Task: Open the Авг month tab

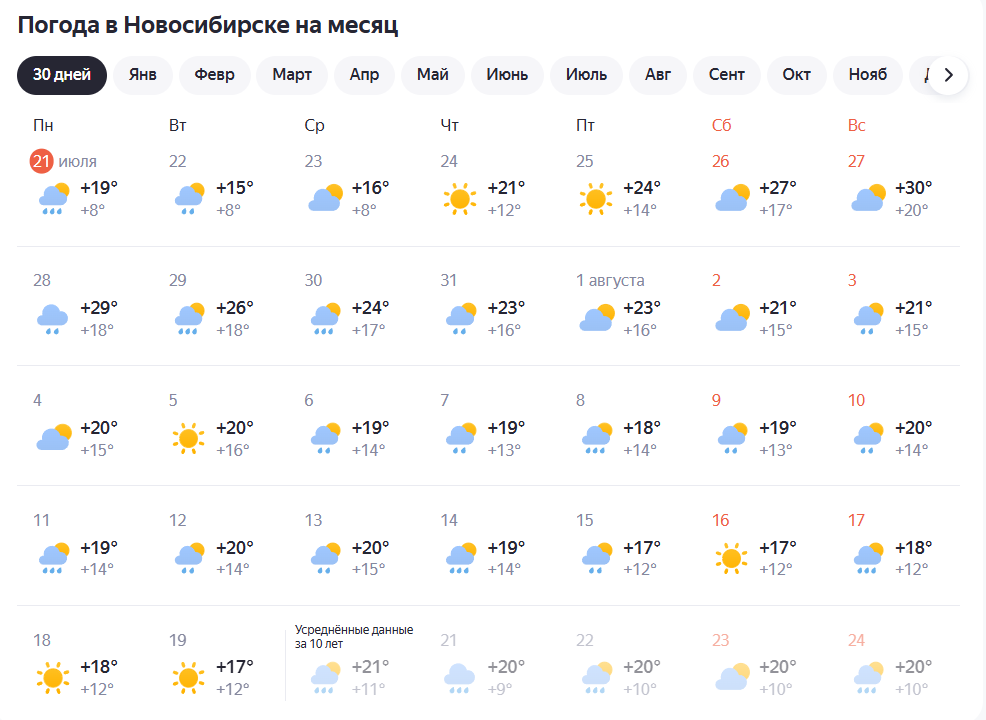Action: pyautogui.click(x=658, y=75)
